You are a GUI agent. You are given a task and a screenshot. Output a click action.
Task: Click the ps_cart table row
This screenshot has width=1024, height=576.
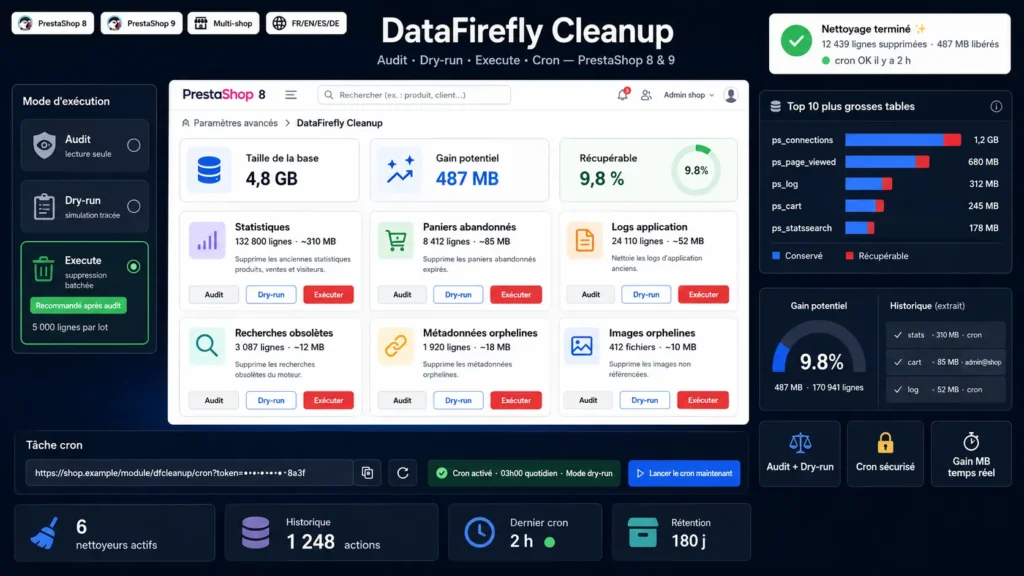coord(885,206)
